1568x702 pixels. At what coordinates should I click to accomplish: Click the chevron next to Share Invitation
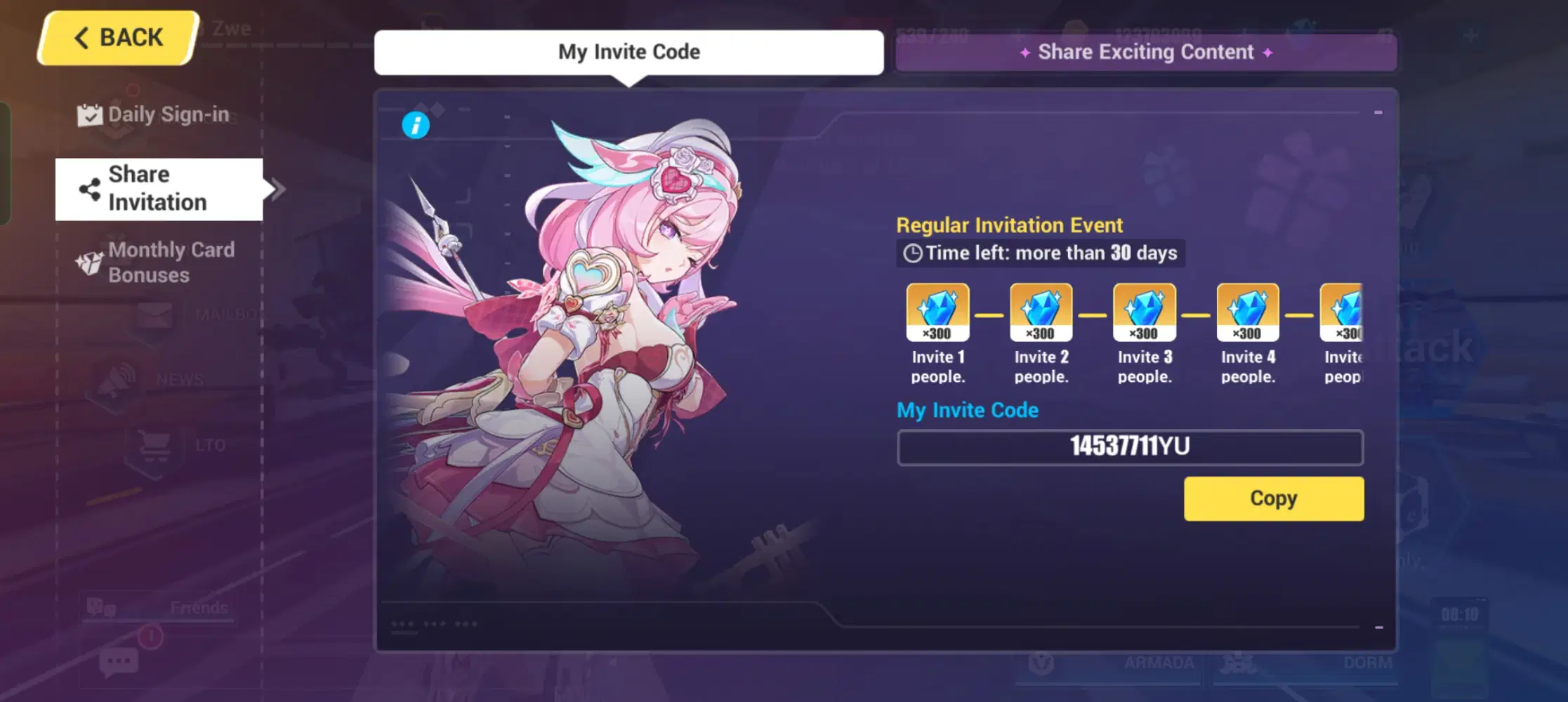pos(279,189)
